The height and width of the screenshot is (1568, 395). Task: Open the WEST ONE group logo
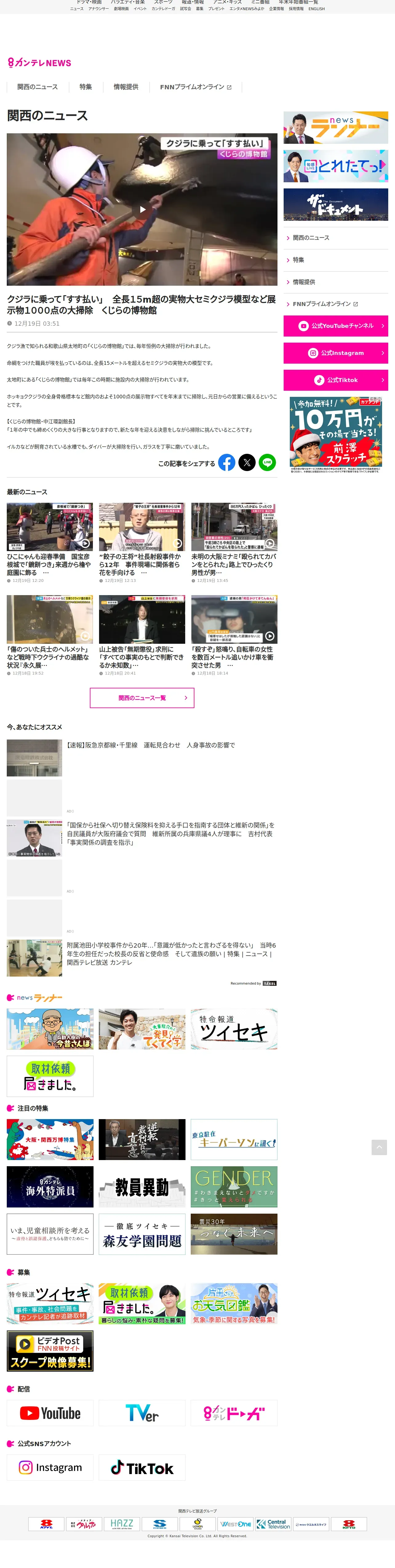(235, 1524)
